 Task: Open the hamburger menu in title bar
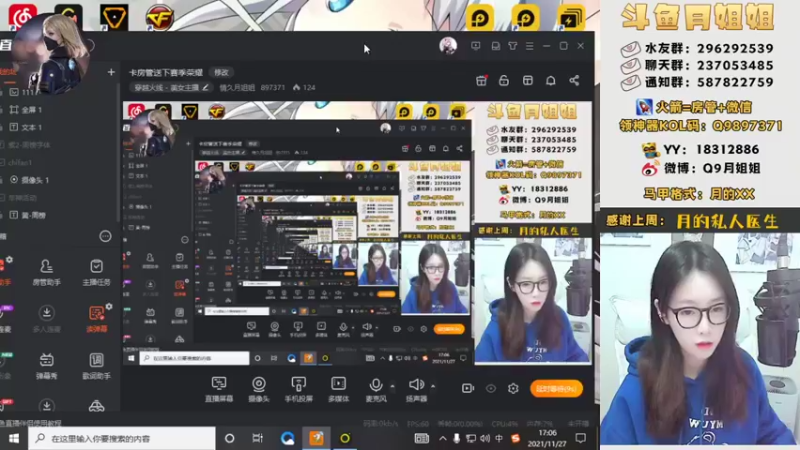530,46
